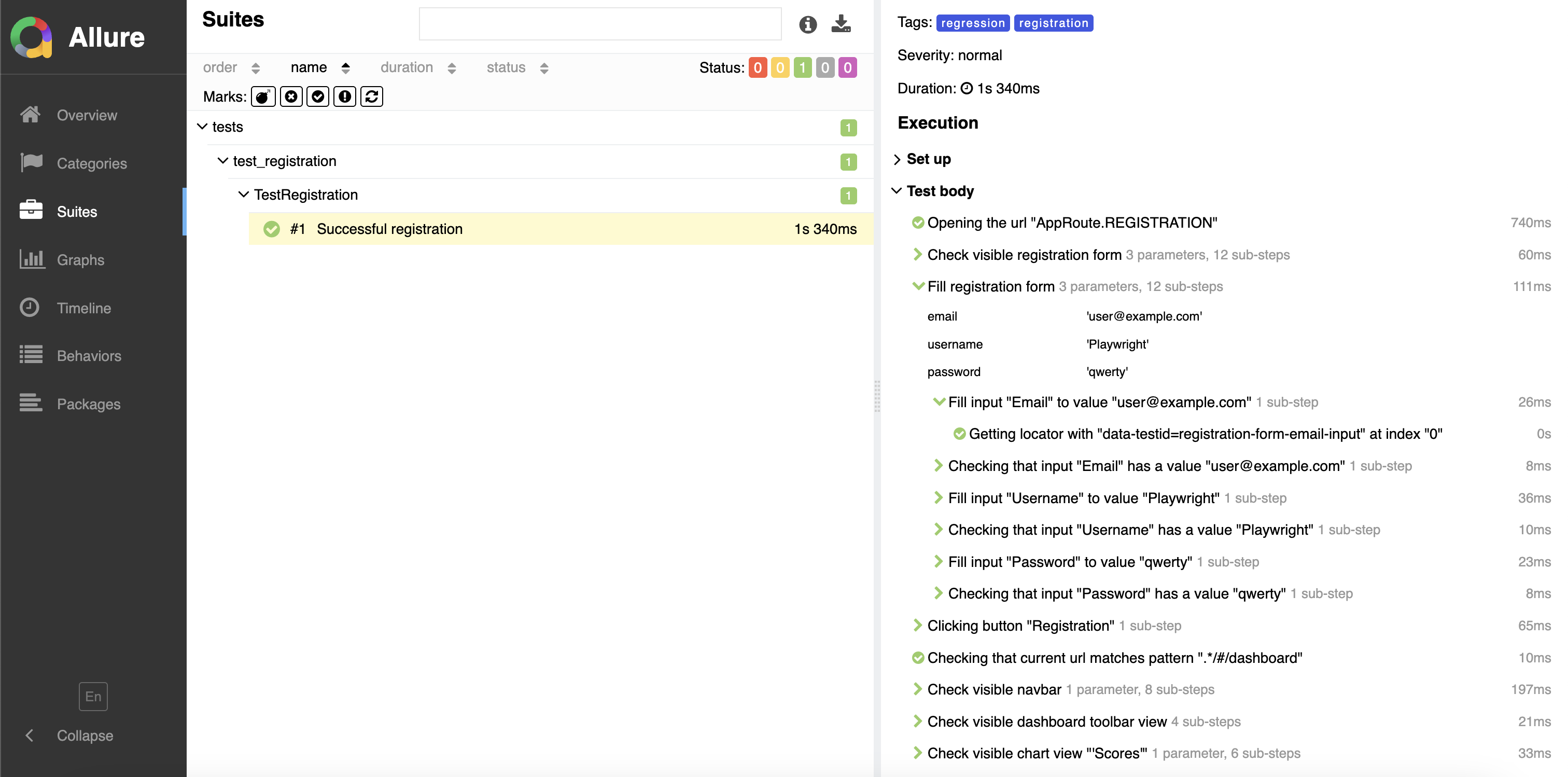
Task: Click the Allure logo icon
Action: [x=31, y=37]
